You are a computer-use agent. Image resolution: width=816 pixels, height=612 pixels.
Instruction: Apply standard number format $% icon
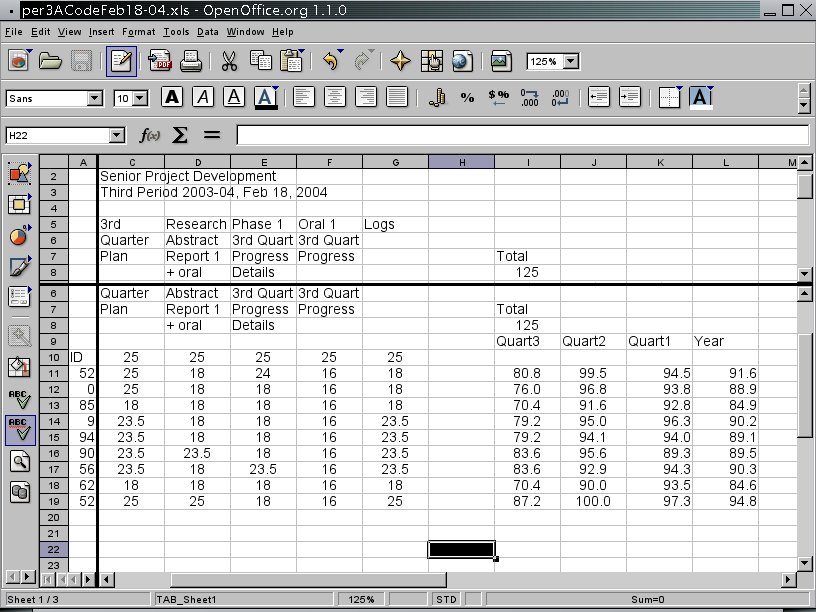coord(499,97)
